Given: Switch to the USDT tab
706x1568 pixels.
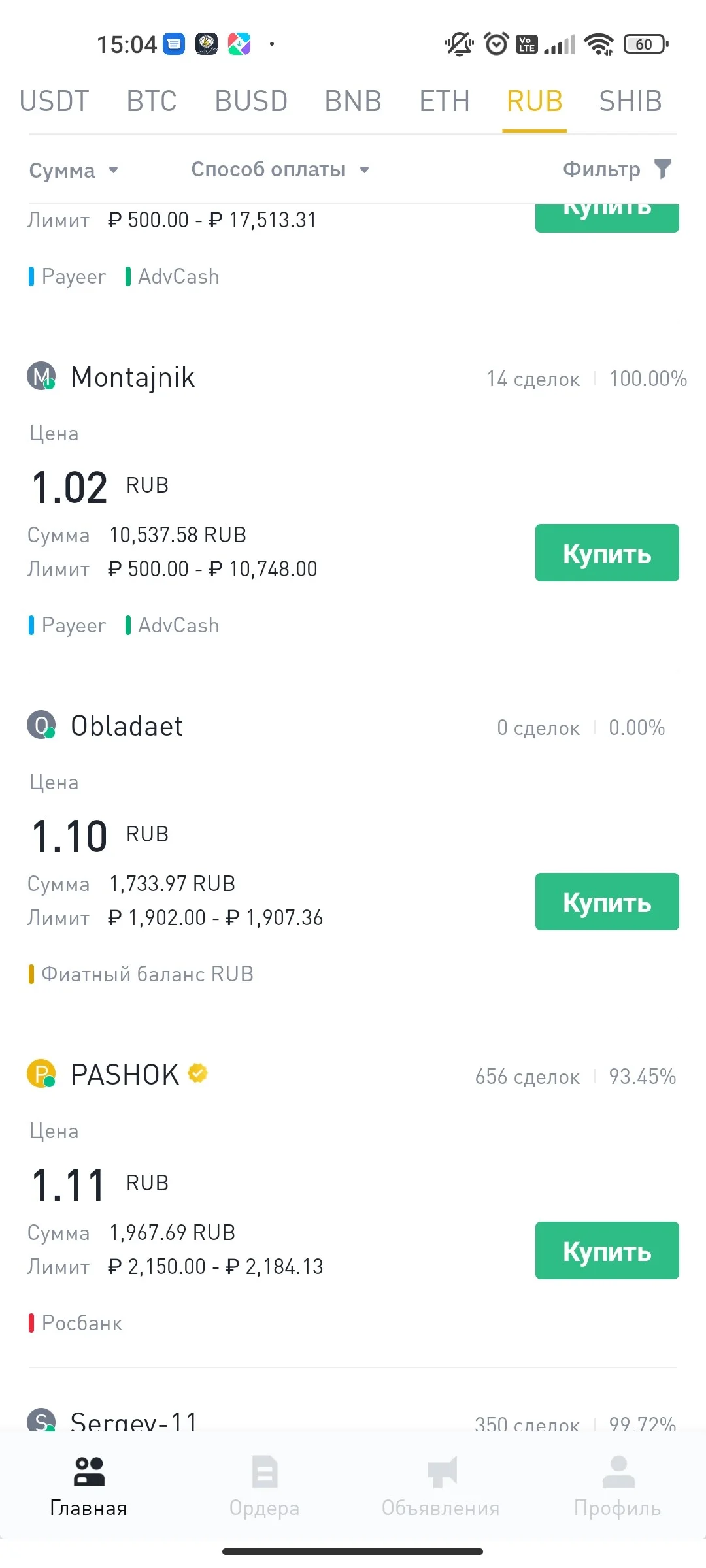Looking at the screenshot, I should [x=54, y=101].
